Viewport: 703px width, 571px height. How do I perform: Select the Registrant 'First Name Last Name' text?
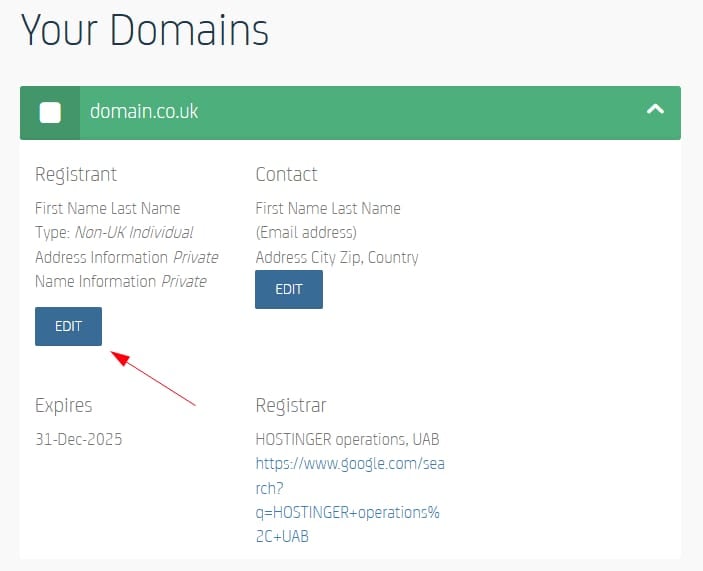pos(108,208)
